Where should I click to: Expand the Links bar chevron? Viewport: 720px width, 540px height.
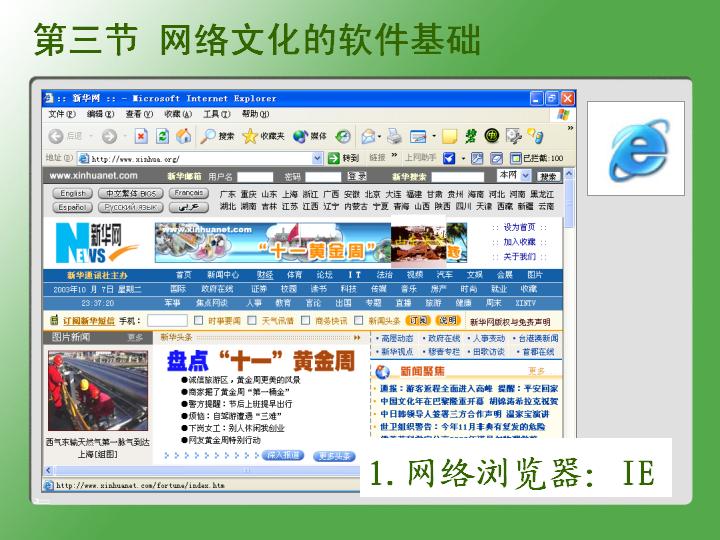point(394,156)
